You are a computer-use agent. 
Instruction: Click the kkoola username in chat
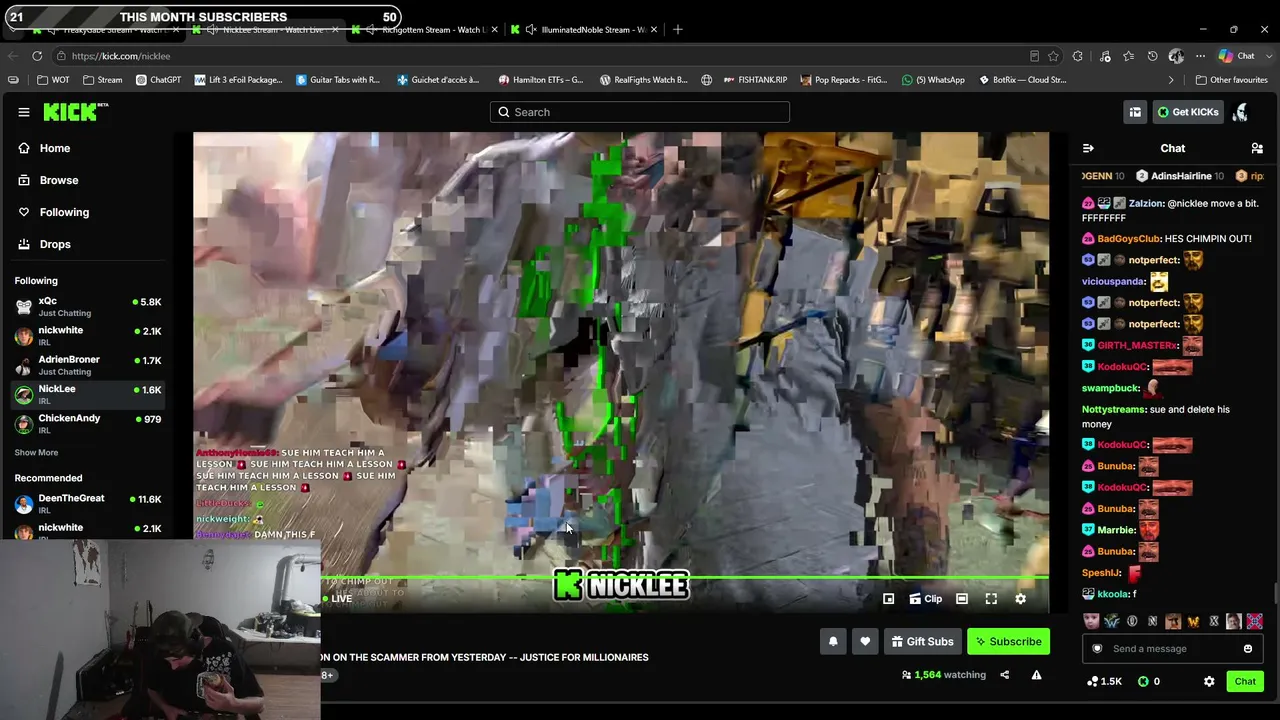[1113, 594]
